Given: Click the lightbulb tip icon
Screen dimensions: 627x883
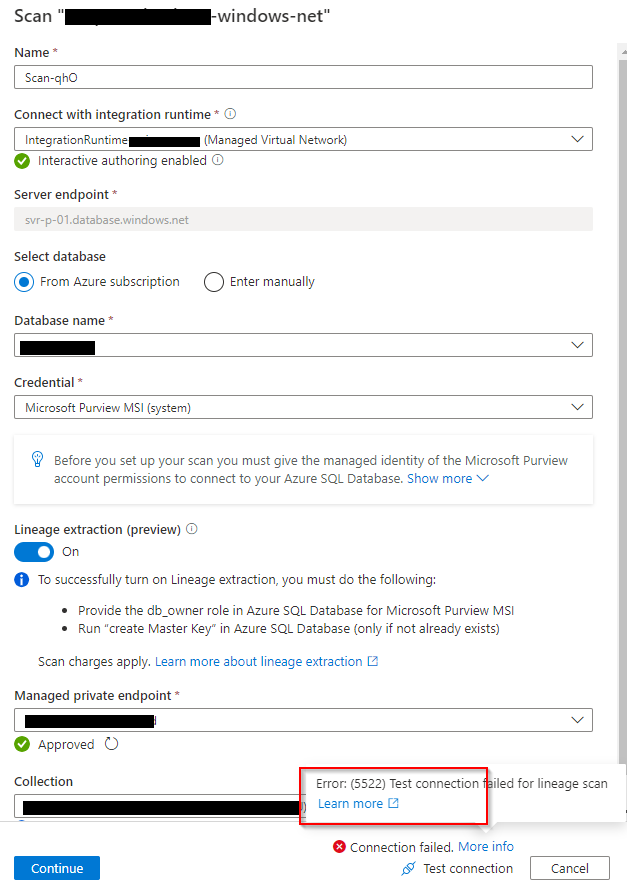Looking at the screenshot, I should pyautogui.click(x=37, y=460).
